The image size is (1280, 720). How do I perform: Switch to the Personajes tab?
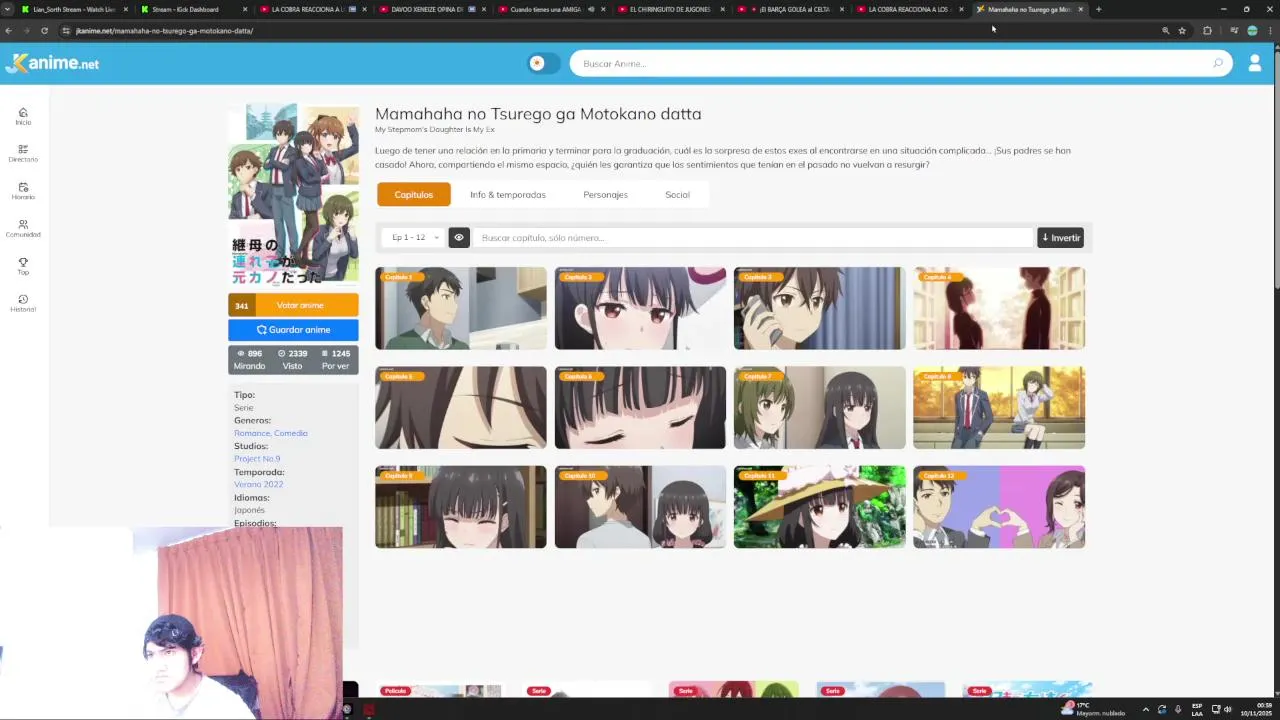(605, 194)
